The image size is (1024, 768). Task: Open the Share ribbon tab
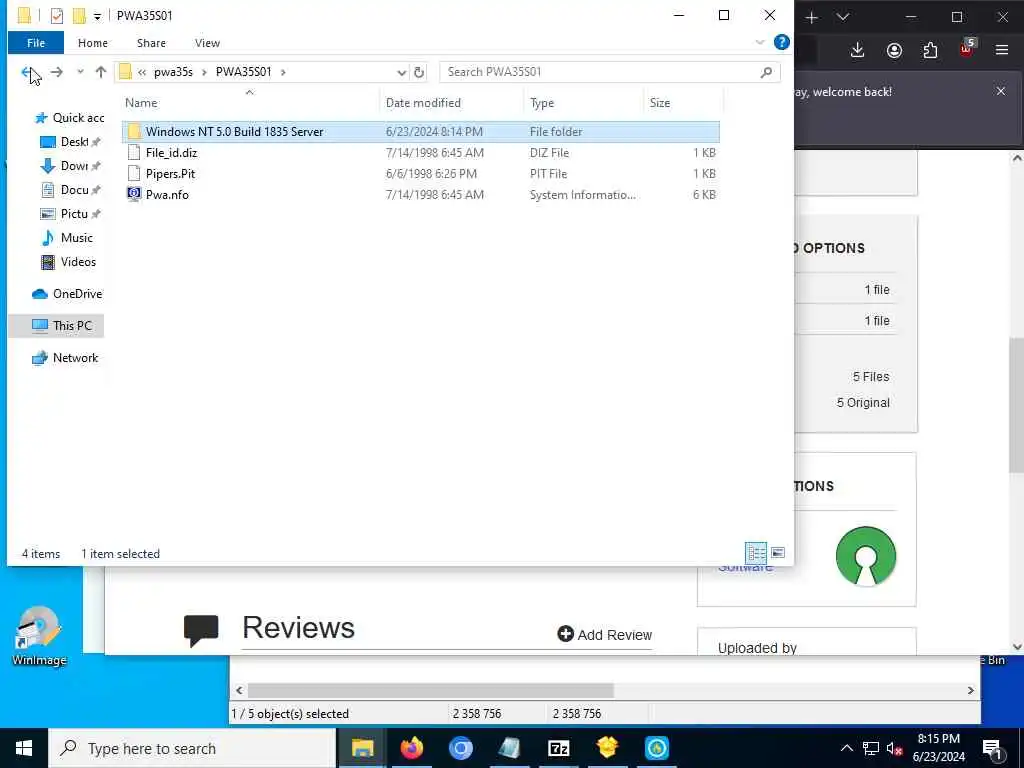151,43
